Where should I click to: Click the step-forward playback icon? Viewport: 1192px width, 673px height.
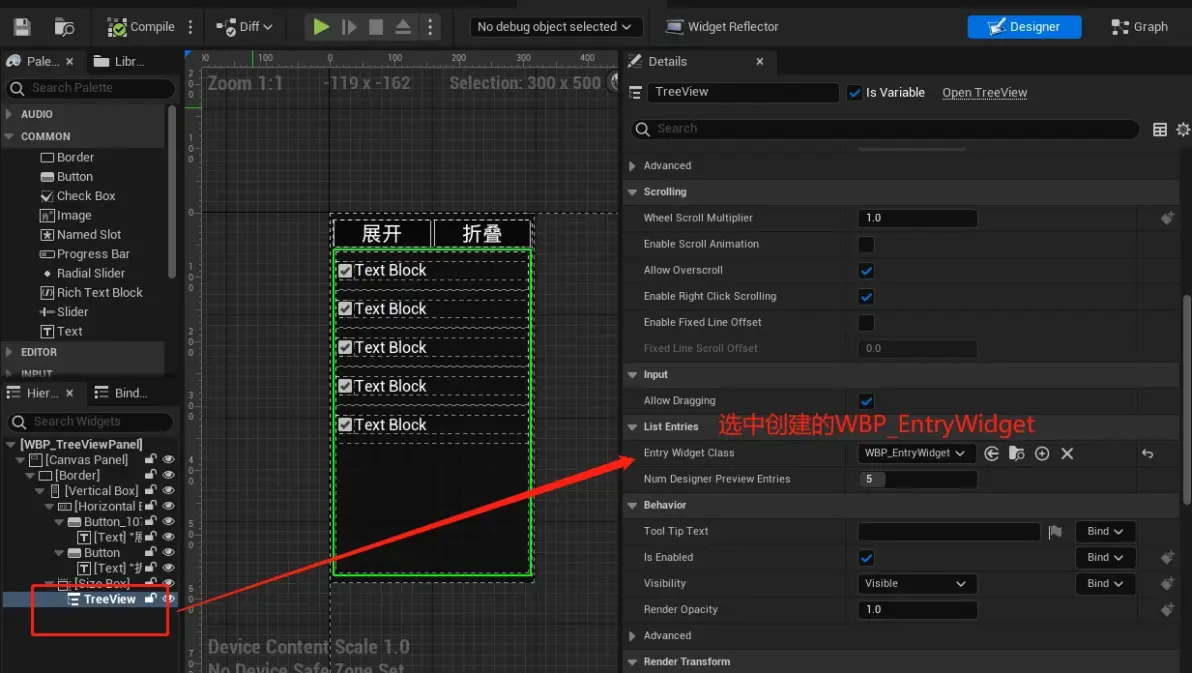point(349,27)
